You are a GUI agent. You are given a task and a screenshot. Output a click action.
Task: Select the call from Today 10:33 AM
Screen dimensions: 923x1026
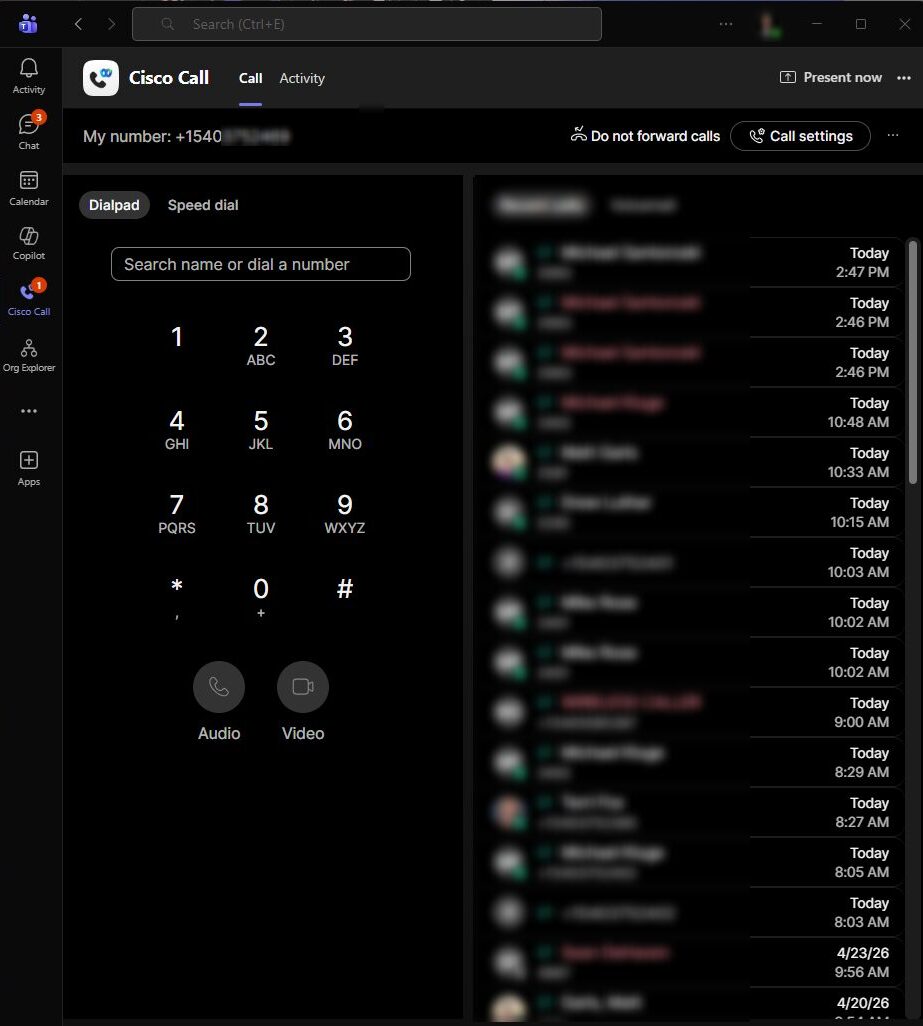694,462
